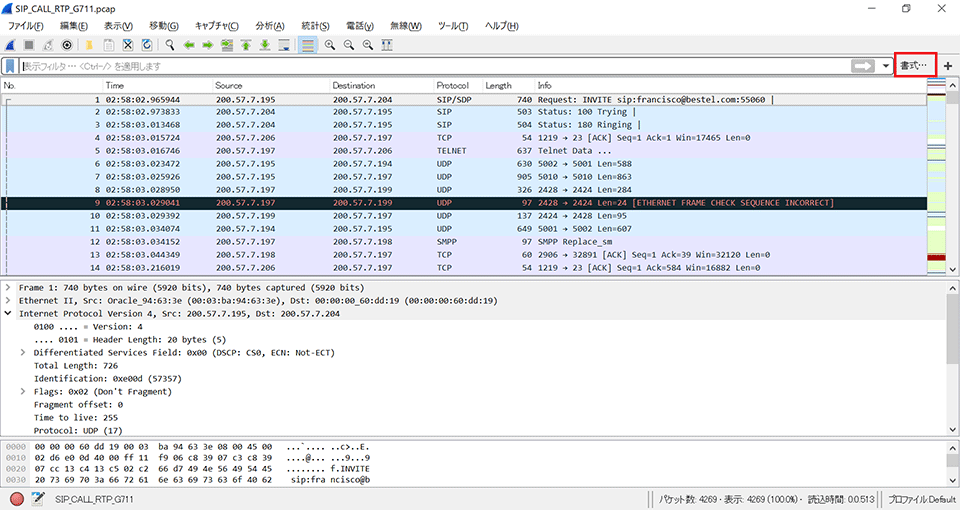Open the 編集(E) menu
960x510 pixels.
(73, 26)
